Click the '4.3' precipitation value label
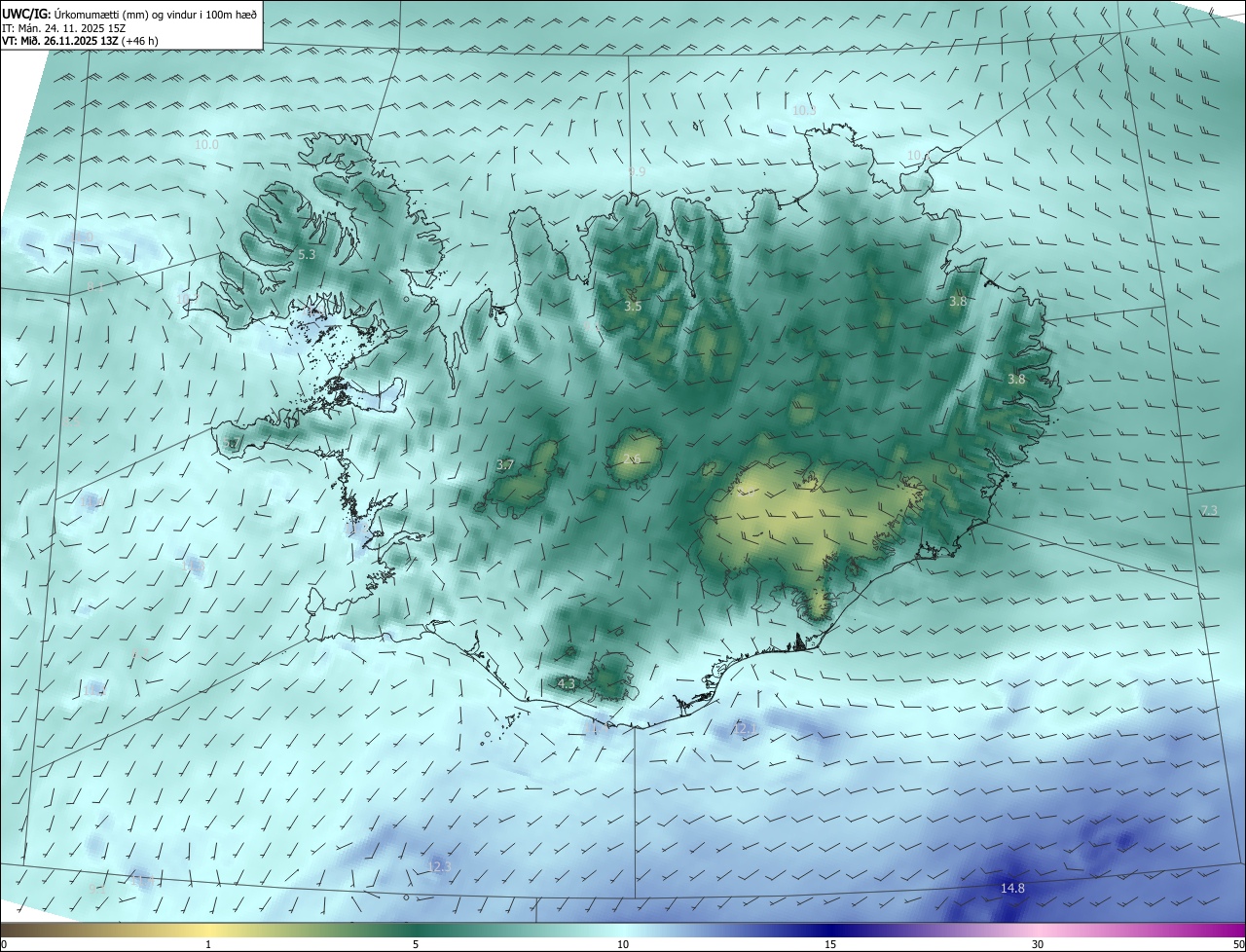The height and width of the screenshot is (952, 1246). pos(567,684)
